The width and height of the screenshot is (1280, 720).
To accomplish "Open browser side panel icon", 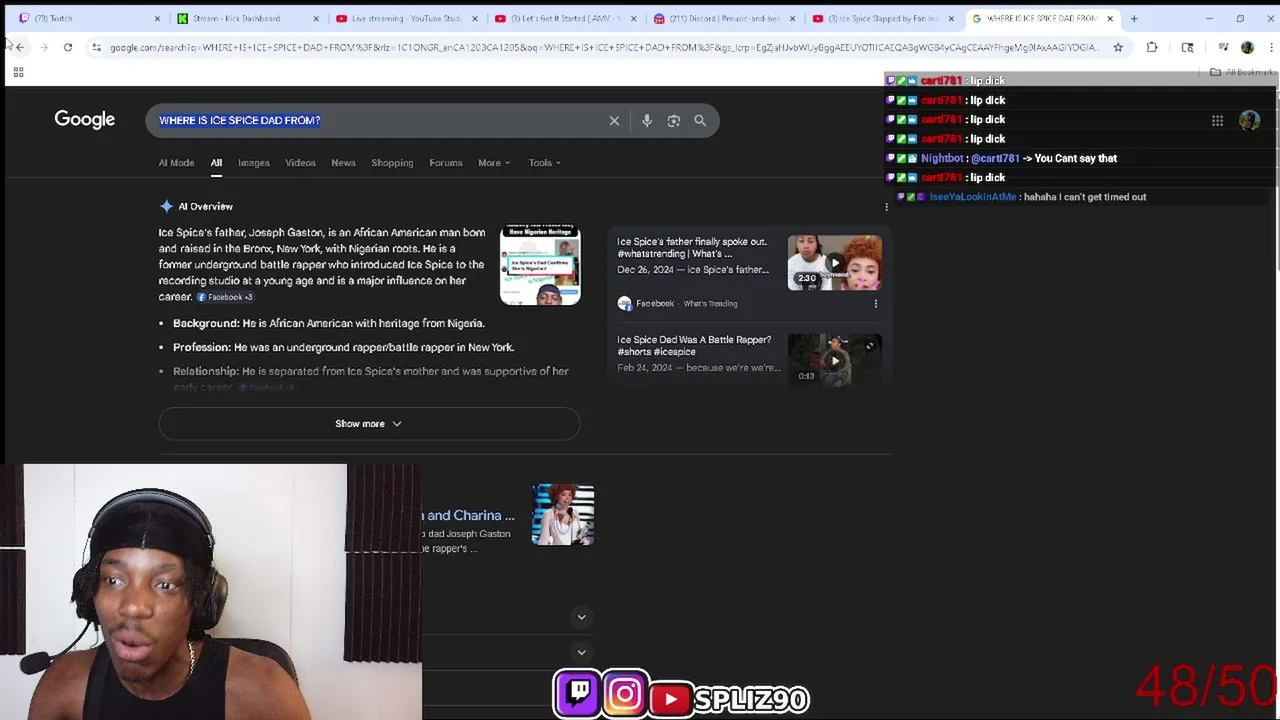I will (1187, 47).
